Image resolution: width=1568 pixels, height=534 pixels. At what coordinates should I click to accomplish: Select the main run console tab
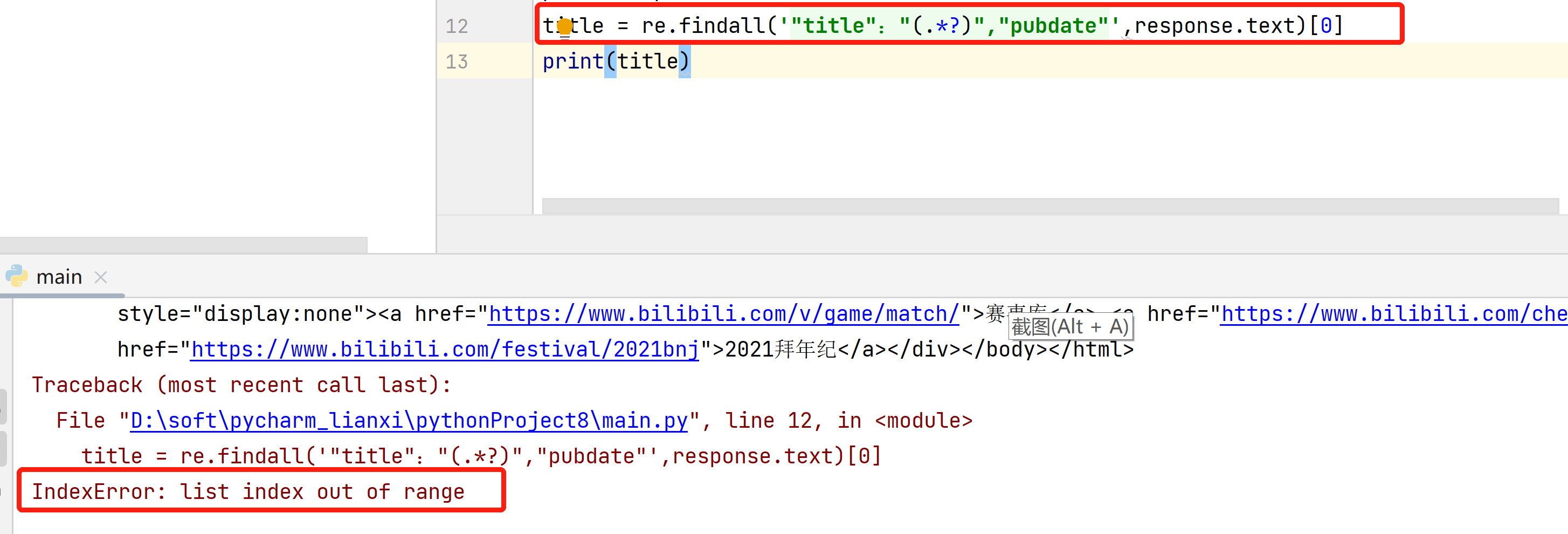(59, 277)
